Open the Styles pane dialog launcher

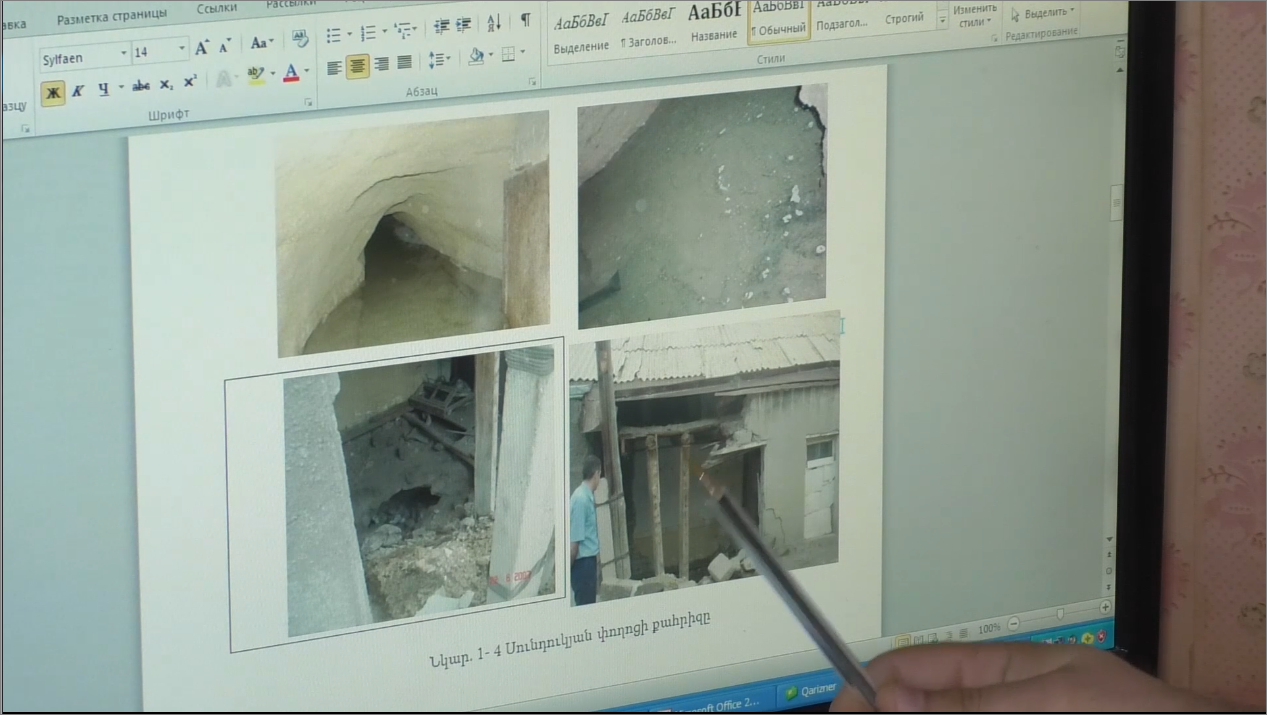pos(994,38)
